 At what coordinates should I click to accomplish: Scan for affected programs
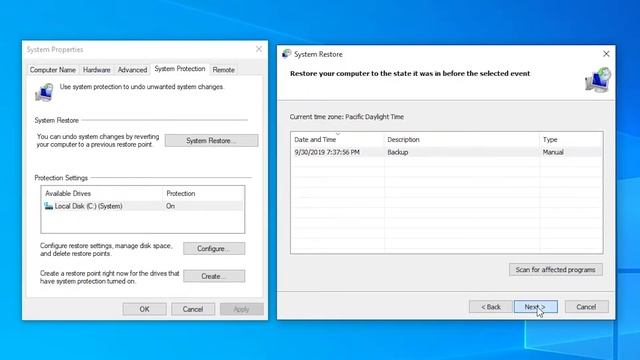coord(556,270)
